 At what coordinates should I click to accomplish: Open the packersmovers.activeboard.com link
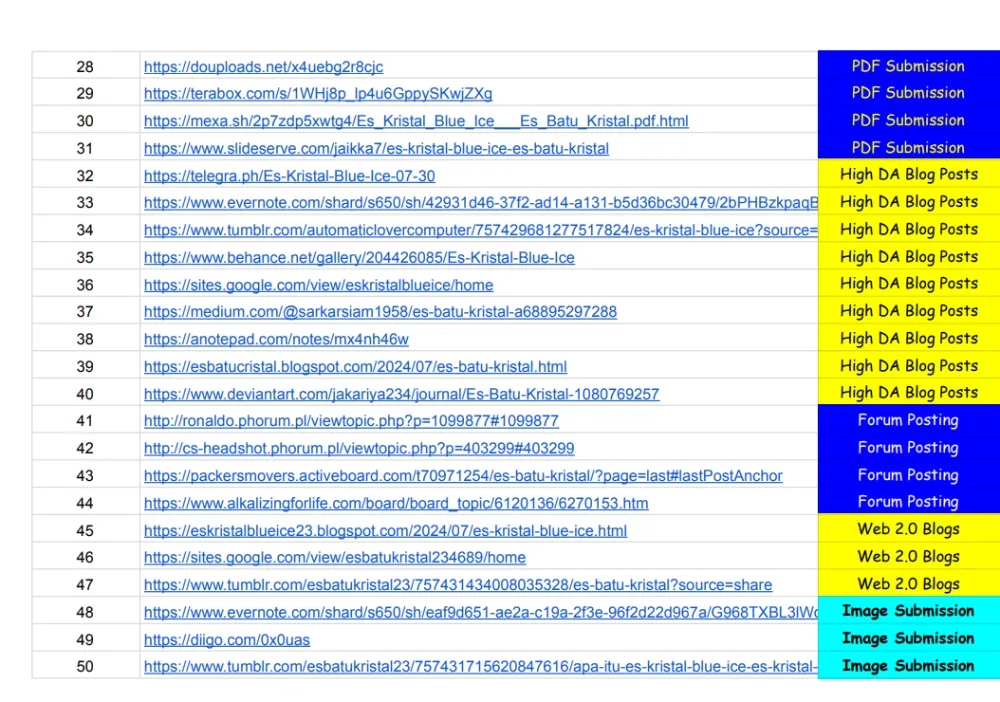pos(463,476)
